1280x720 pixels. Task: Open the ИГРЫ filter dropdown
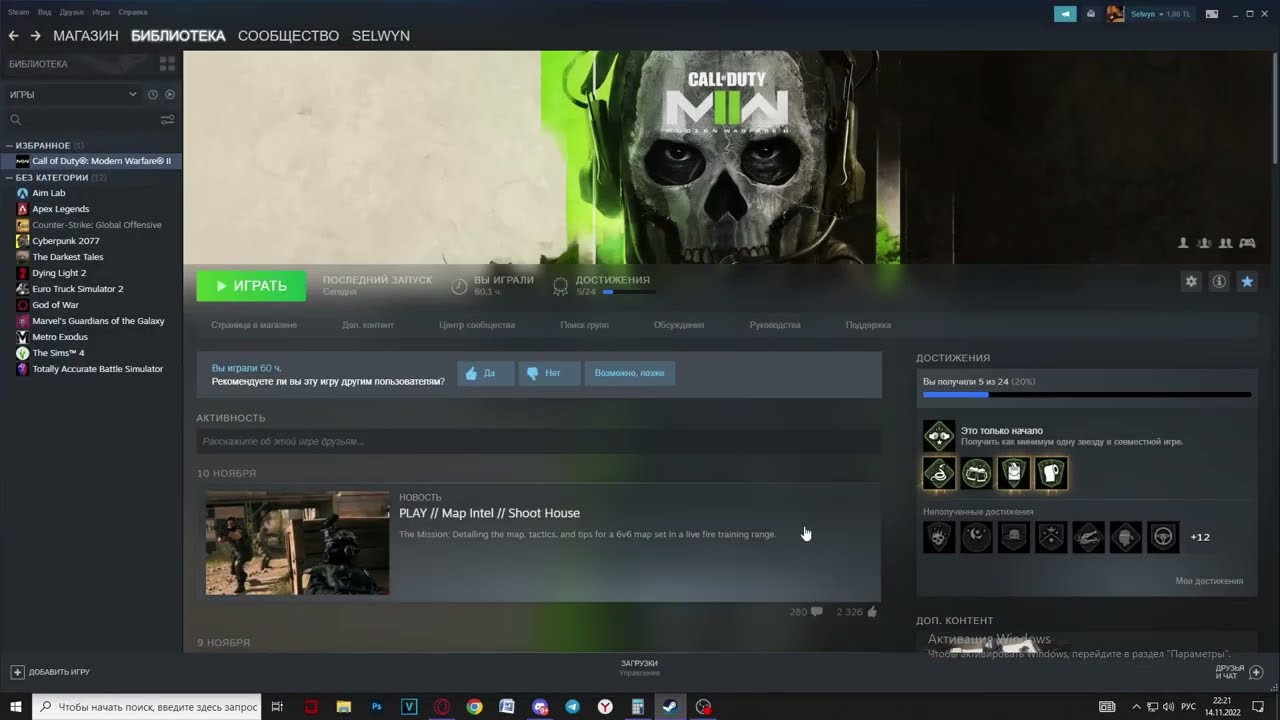click(x=72, y=94)
